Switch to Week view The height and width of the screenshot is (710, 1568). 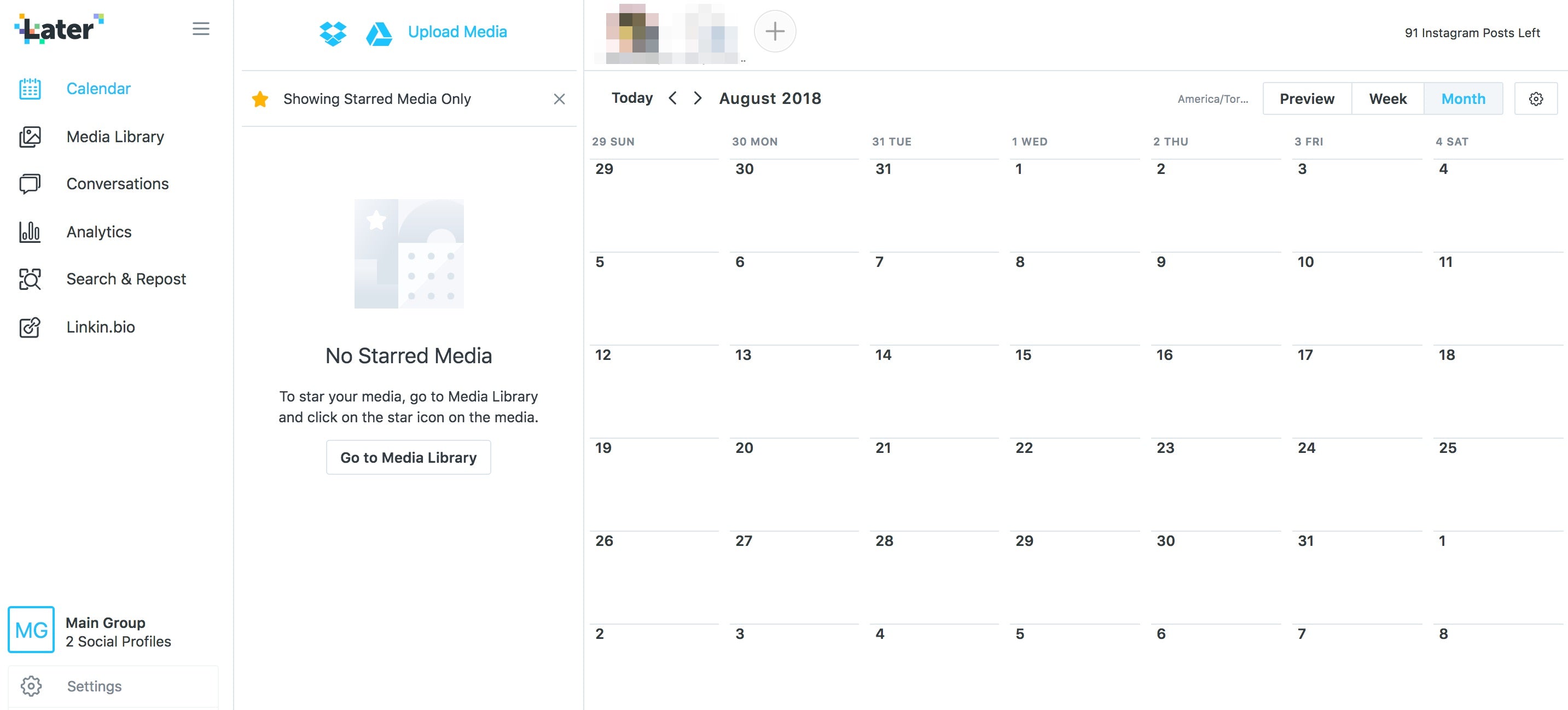[x=1388, y=98]
